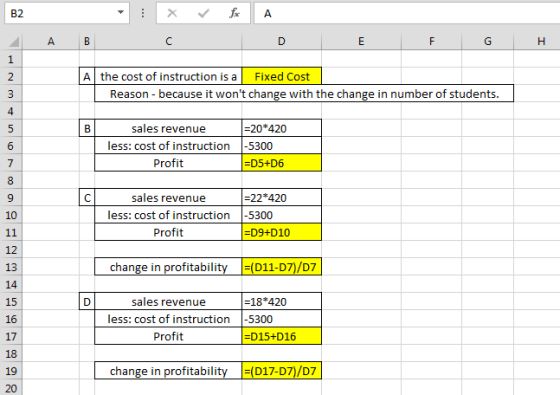Image resolution: width=560 pixels, height=395 pixels.
Task: Select '-5300' cell in row 16
Action: tap(281, 319)
